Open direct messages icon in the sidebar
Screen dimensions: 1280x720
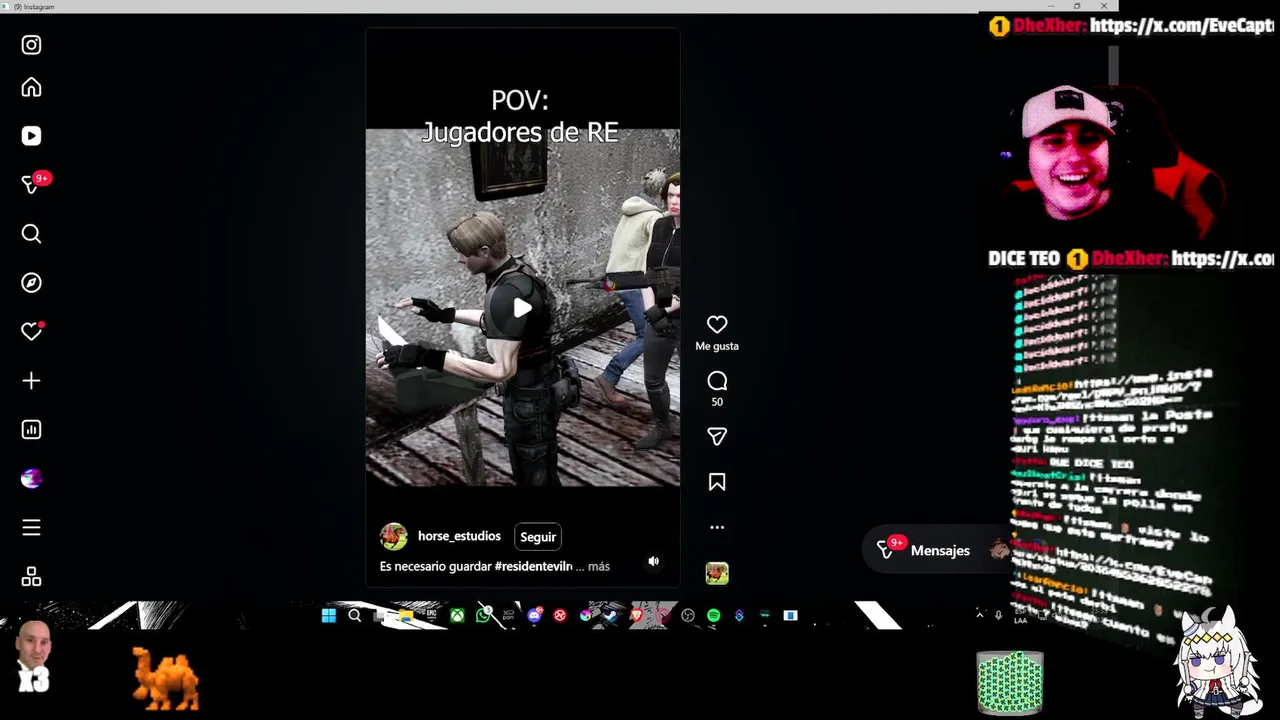[x=33, y=184]
